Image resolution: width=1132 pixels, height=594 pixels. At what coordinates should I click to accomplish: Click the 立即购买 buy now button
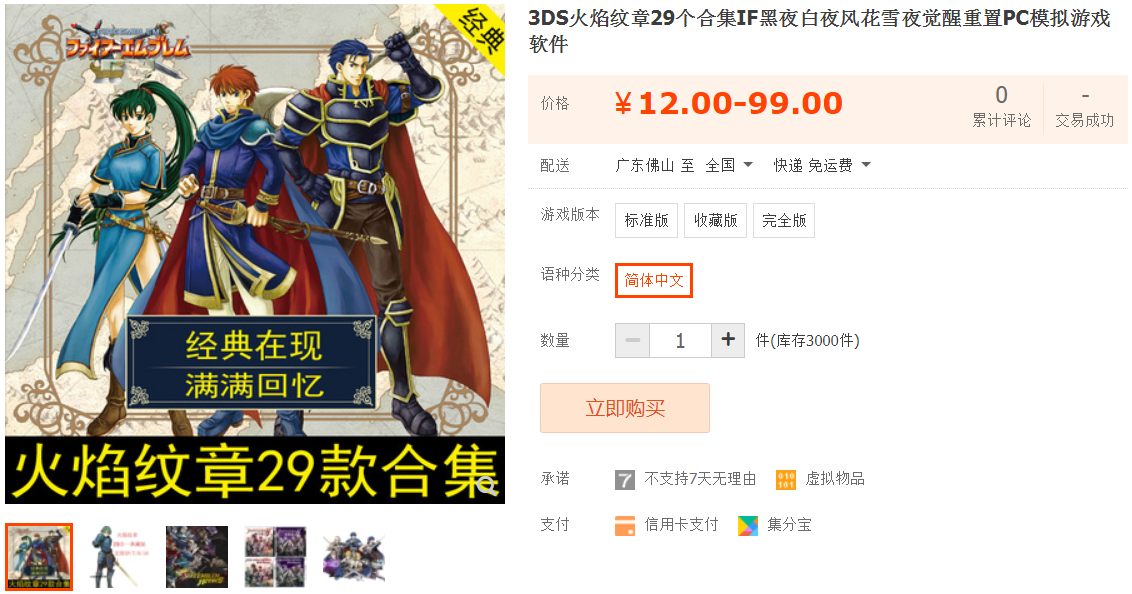(x=624, y=408)
